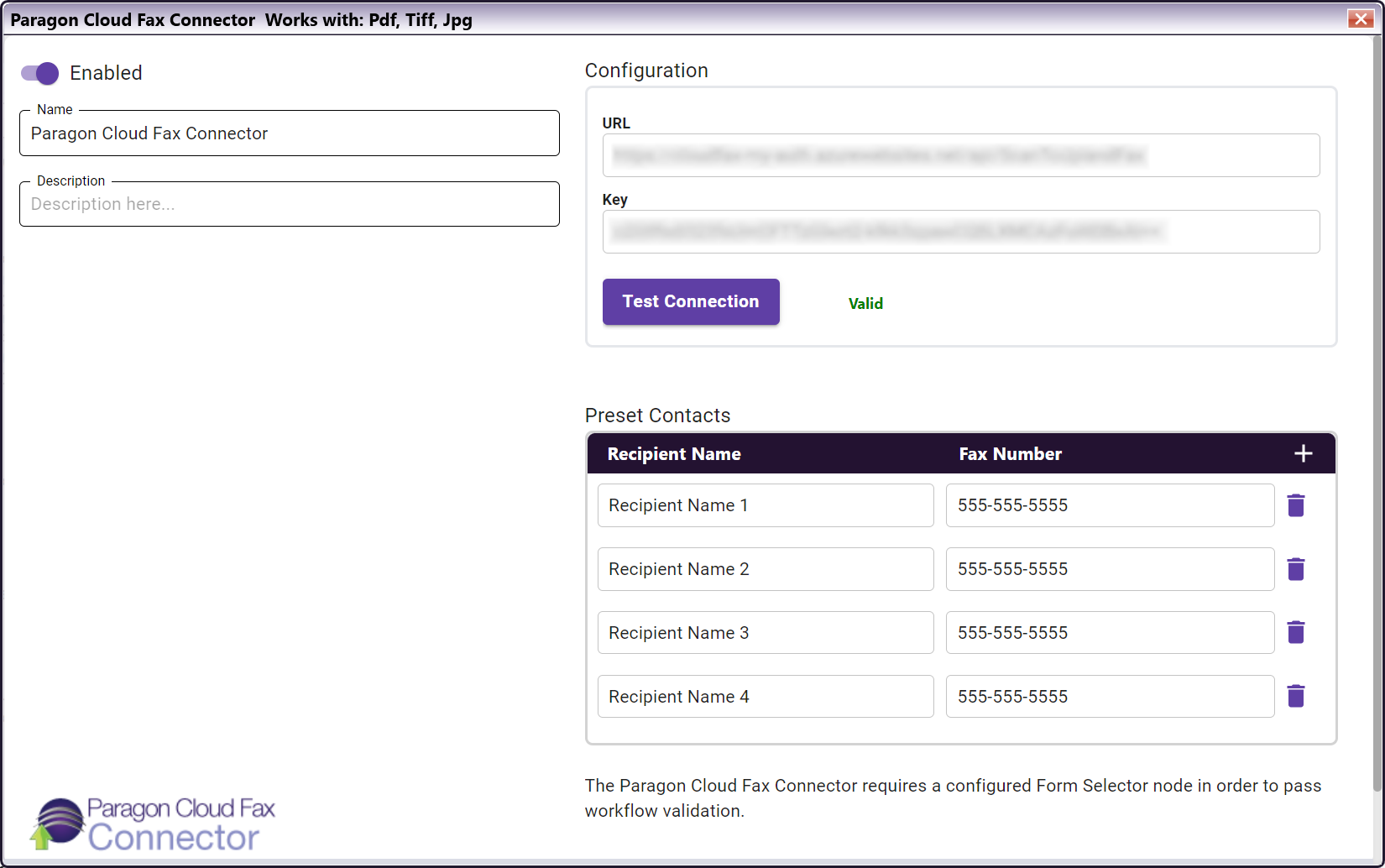Click the Fax Number column header
The image size is (1385, 868).
1011,454
